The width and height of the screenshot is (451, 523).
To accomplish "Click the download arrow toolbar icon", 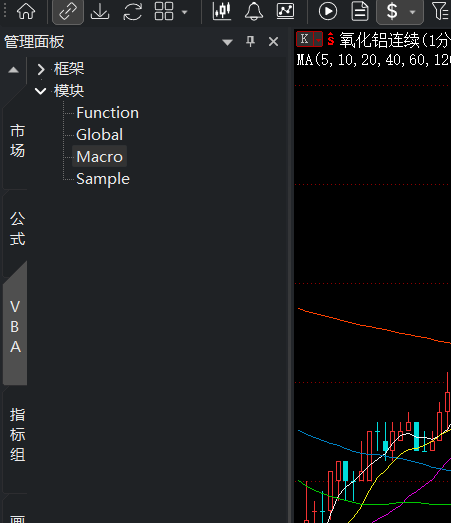I will tap(100, 12).
